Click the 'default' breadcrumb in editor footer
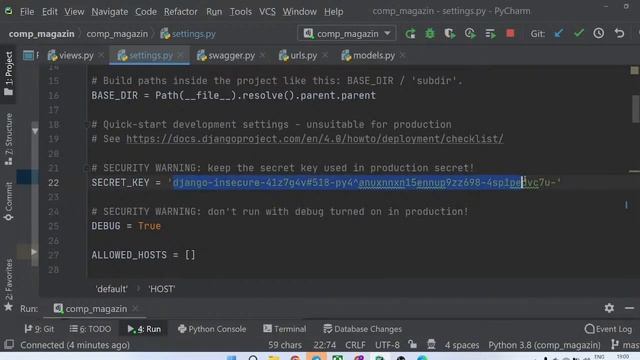Image resolution: width=640 pixels, height=360 pixels. click(x=111, y=289)
